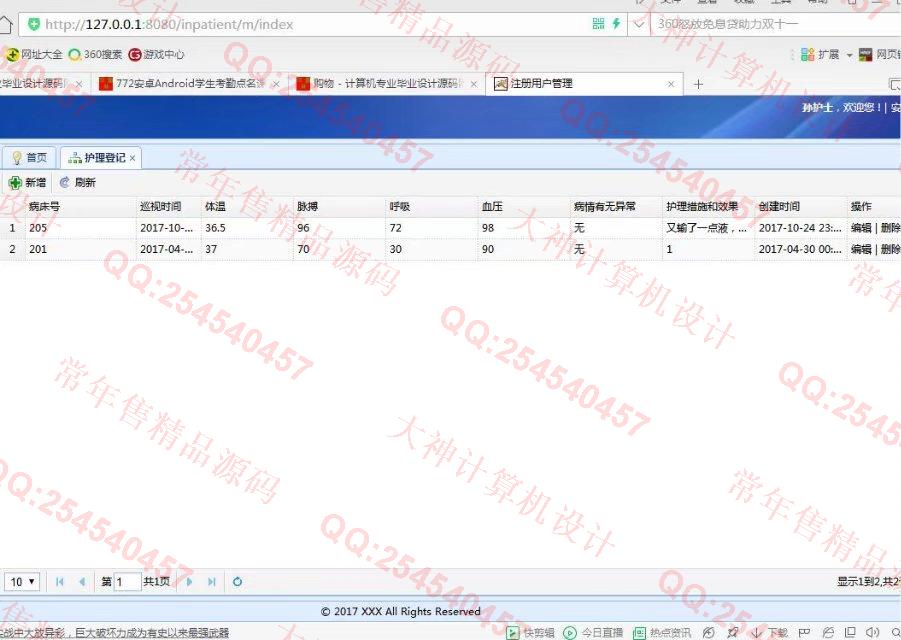The height and width of the screenshot is (640, 901).
Task: Click the flag icon in status bar
Action: (804, 633)
